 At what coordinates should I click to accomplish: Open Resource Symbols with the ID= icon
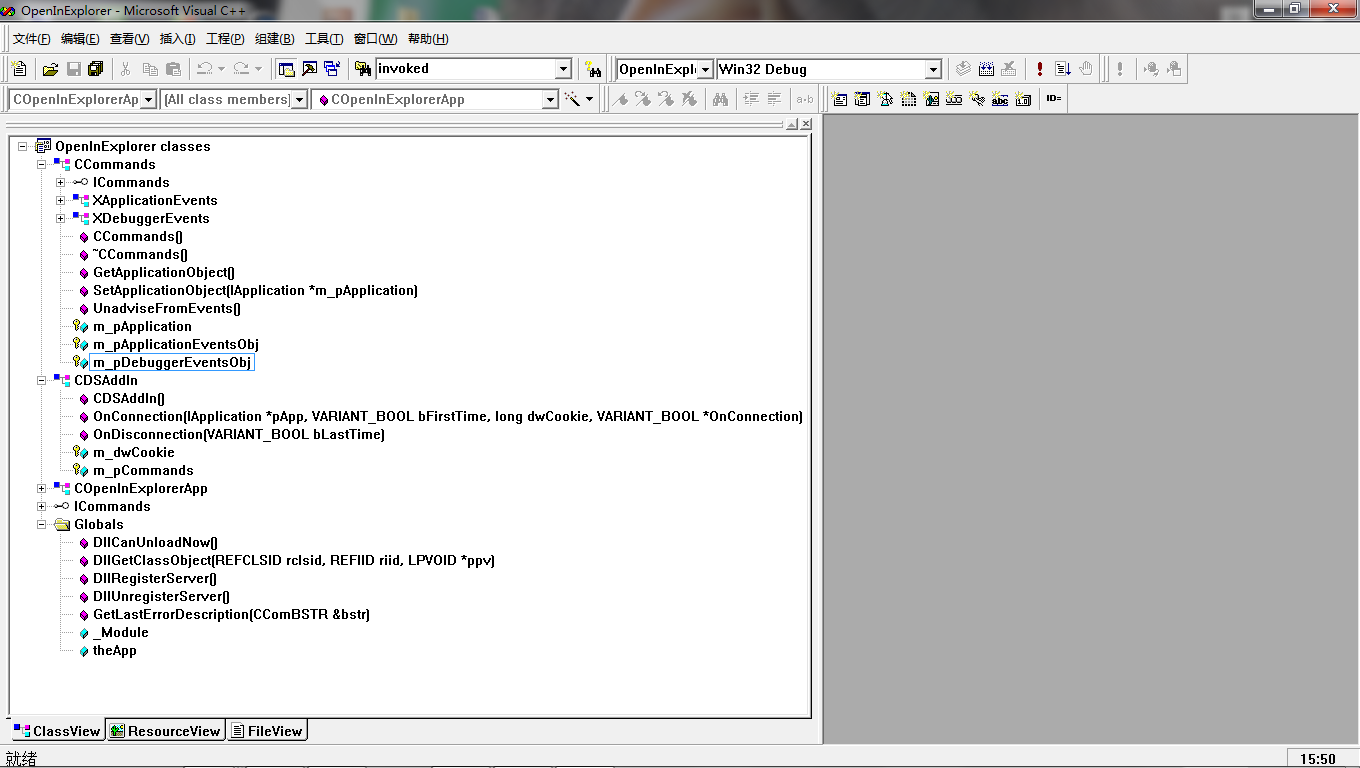click(1054, 99)
